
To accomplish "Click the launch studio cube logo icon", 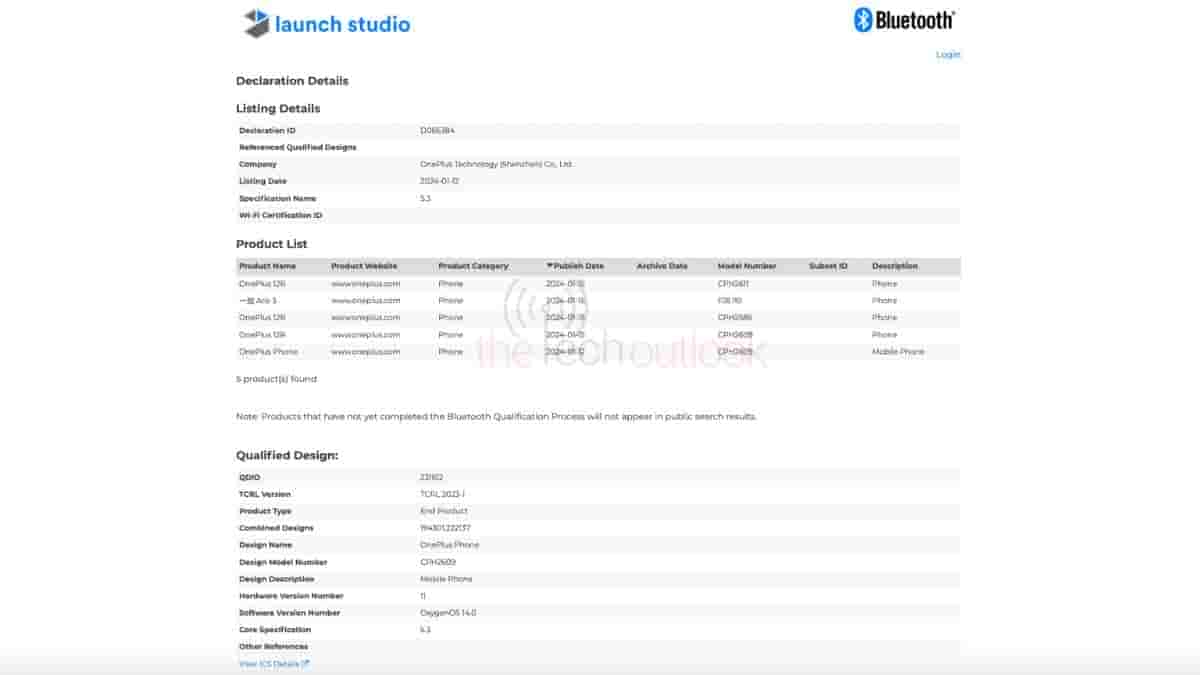I will click(257, 23).
